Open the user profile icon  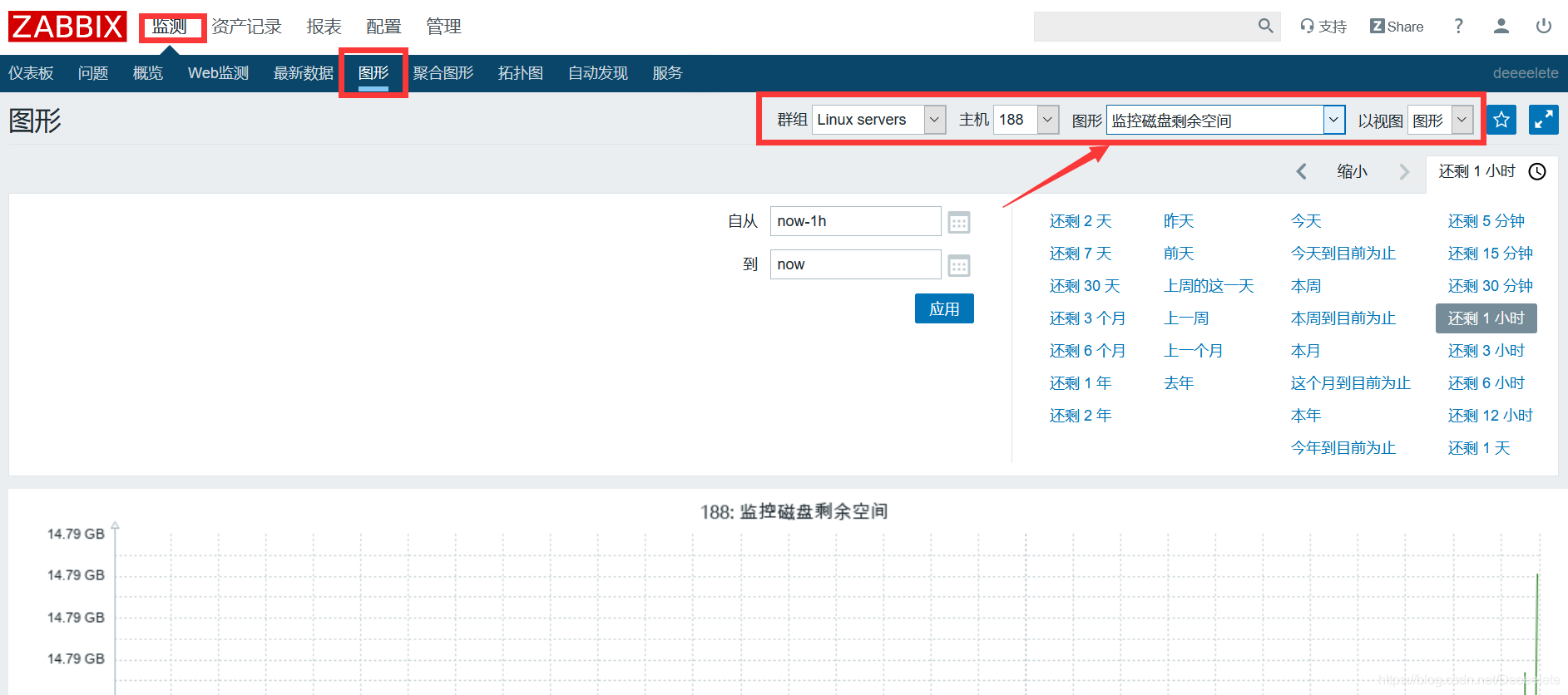point(1501,27)
